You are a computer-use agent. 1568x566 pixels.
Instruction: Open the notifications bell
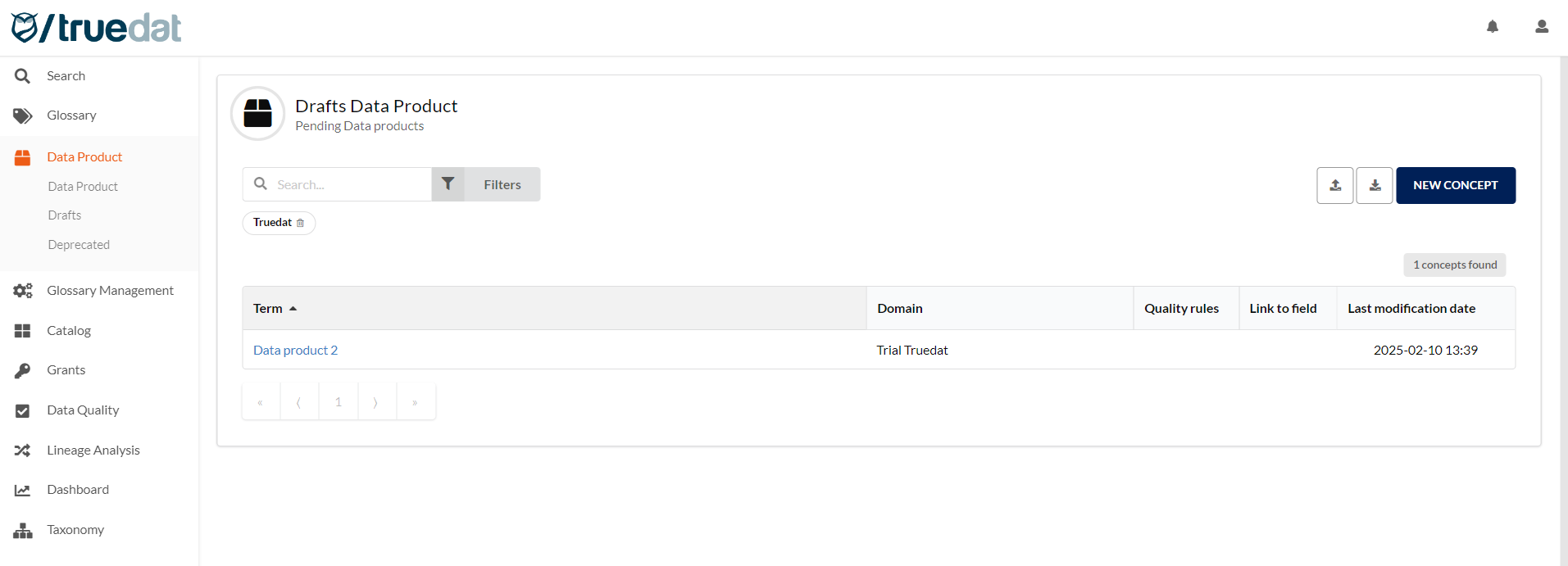click(x=1493, y=27)
